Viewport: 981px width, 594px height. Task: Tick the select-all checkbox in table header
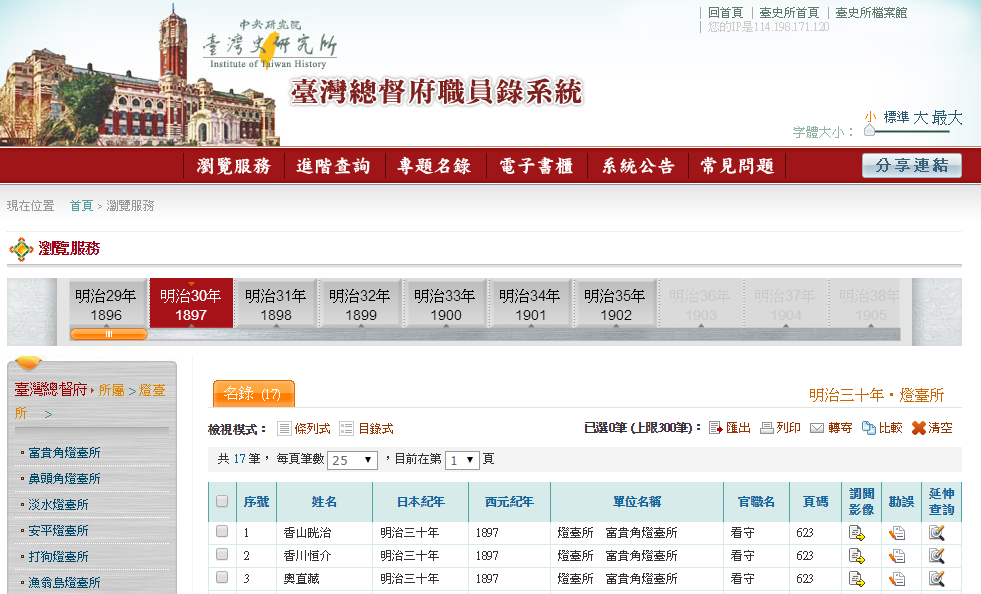coord(221,501)
